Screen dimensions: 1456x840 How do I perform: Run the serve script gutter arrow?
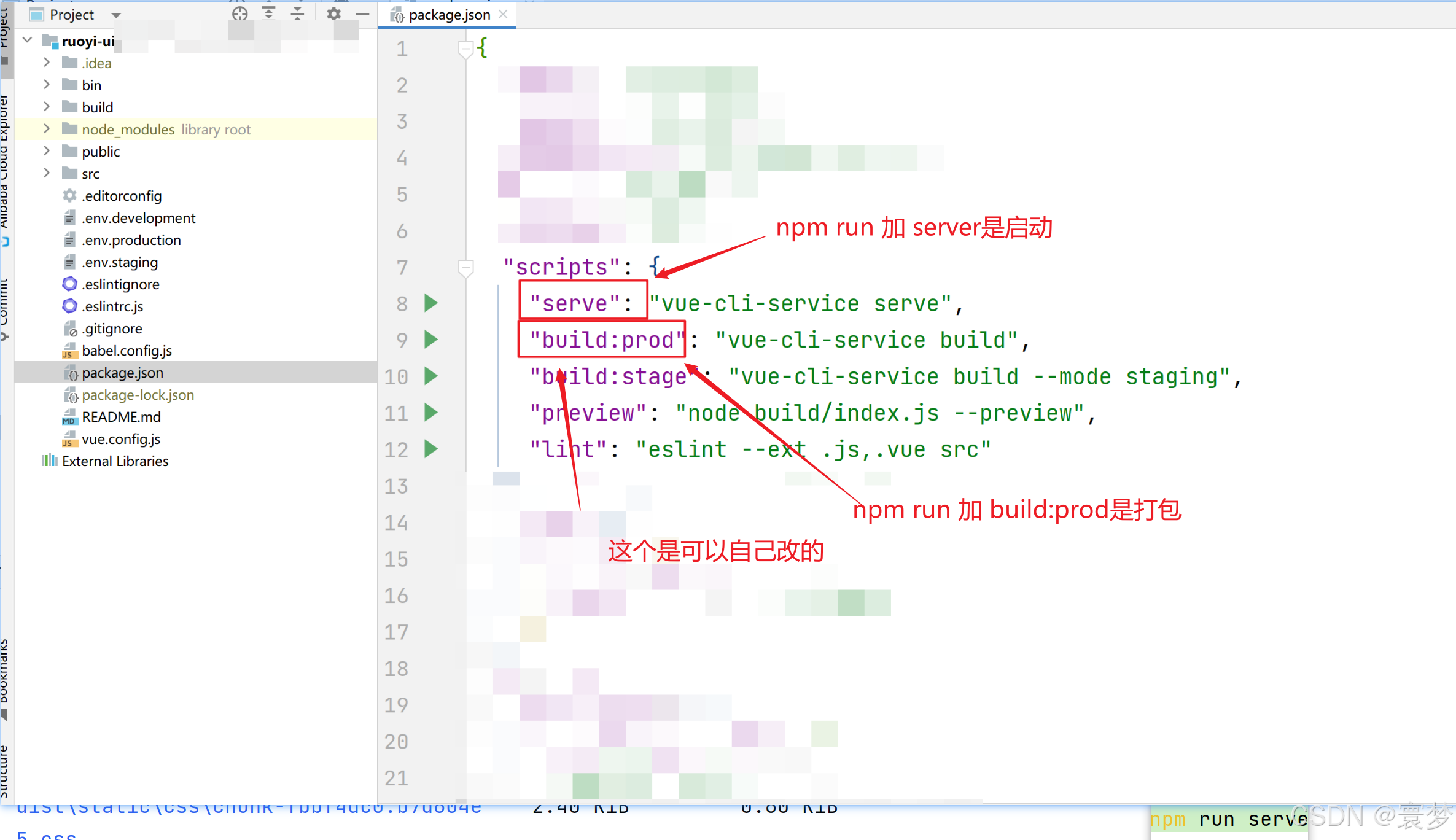coord(431,303)
